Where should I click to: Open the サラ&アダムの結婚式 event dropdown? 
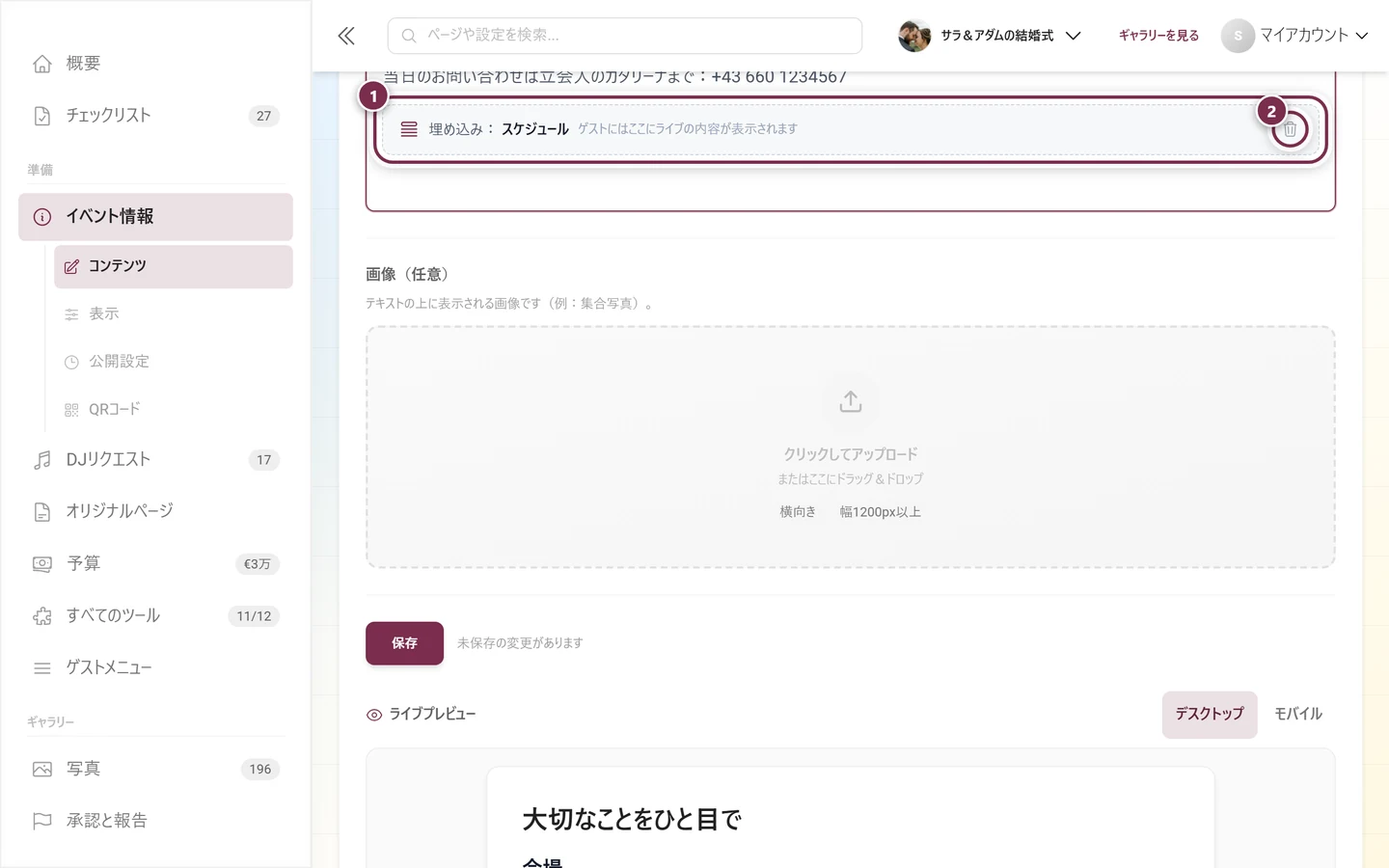click(x=990, y=36)
